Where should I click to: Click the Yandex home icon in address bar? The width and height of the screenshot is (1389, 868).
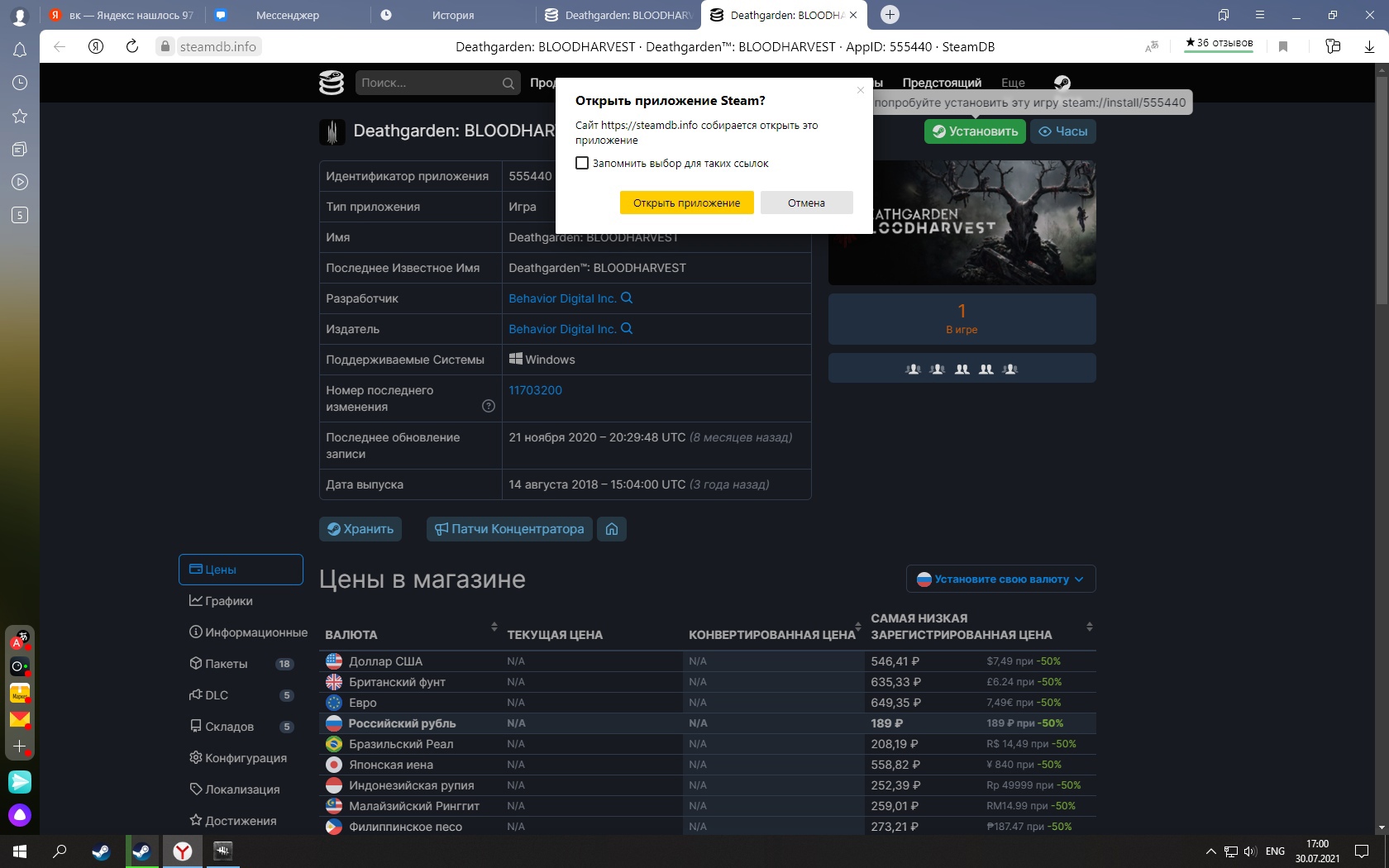pos(96,46)
